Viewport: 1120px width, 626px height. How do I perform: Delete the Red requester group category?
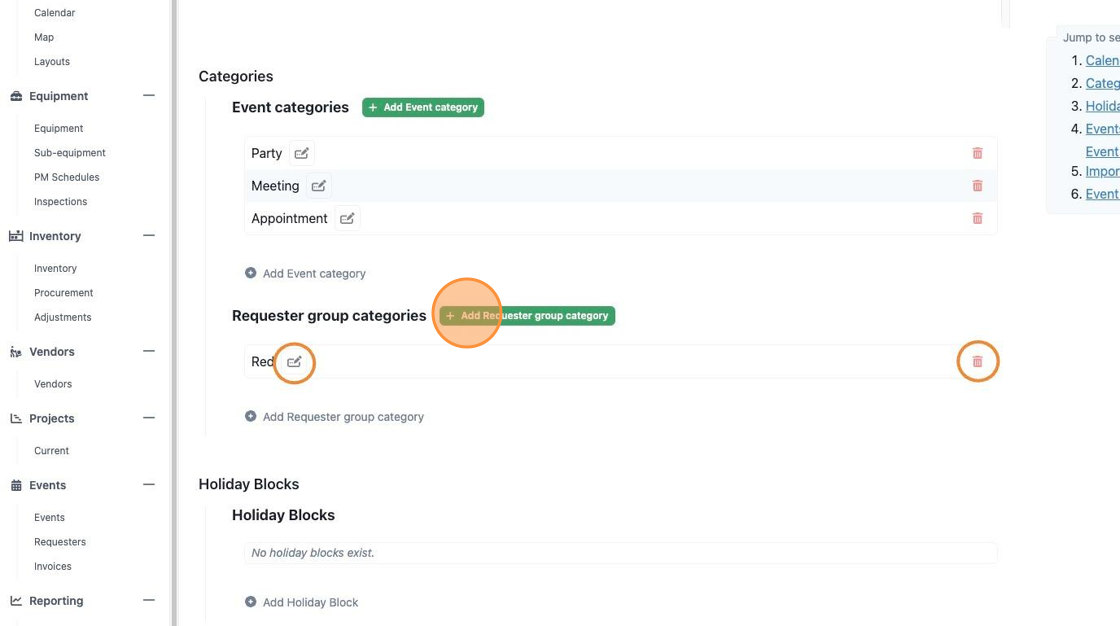(977, 362)
